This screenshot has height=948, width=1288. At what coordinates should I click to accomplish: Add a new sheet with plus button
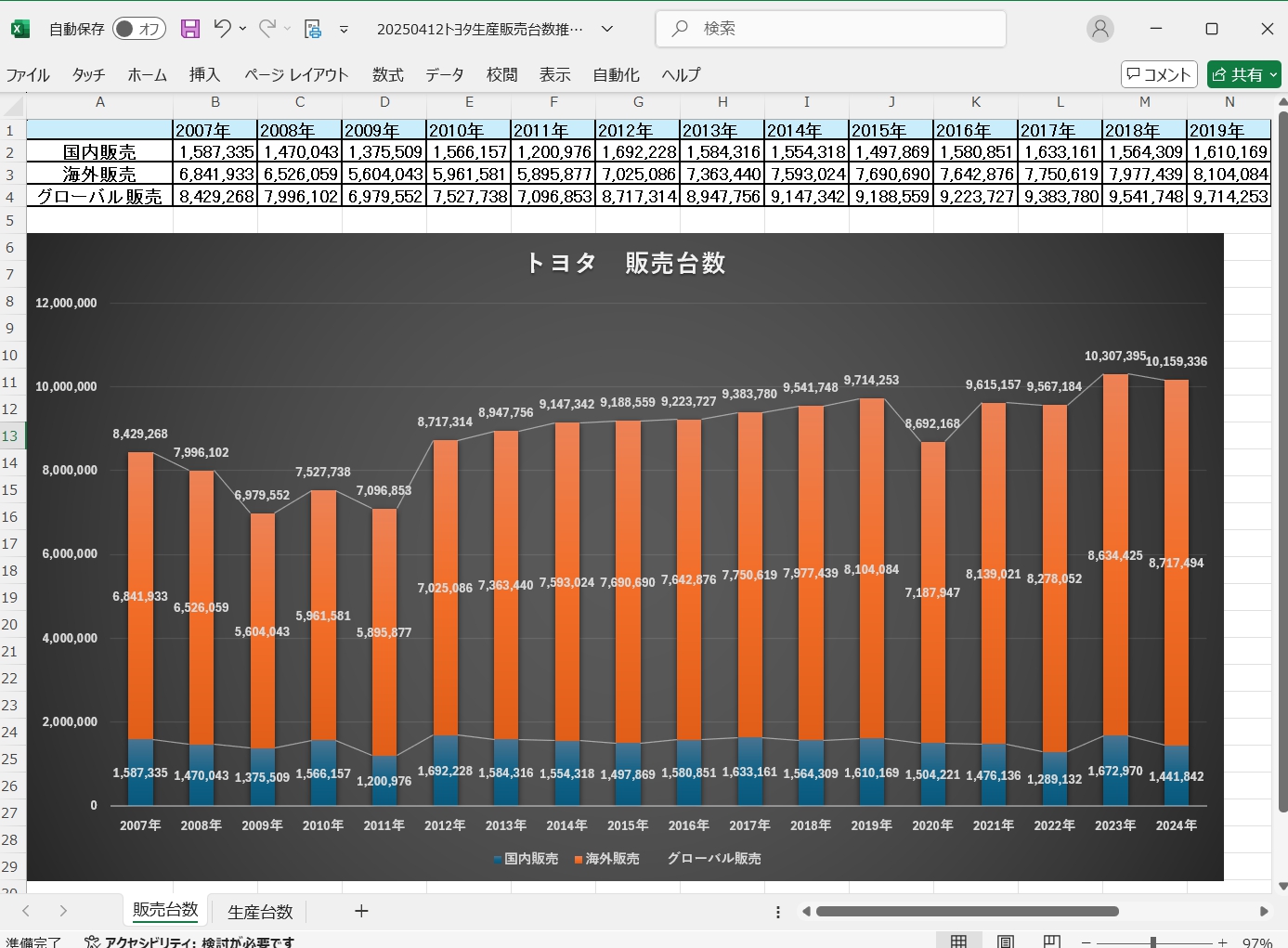pos(361,912)
